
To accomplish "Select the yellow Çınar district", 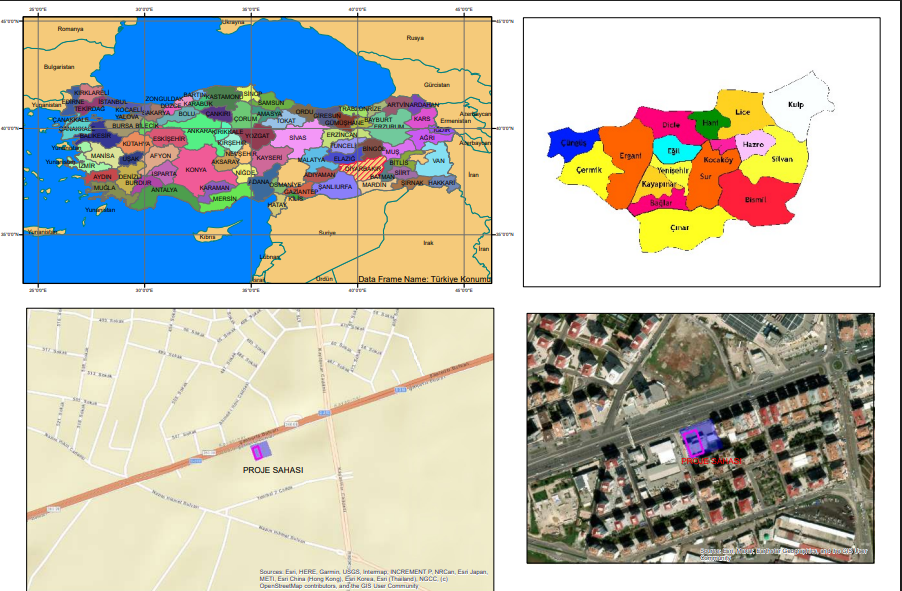I will click(679, 228).
